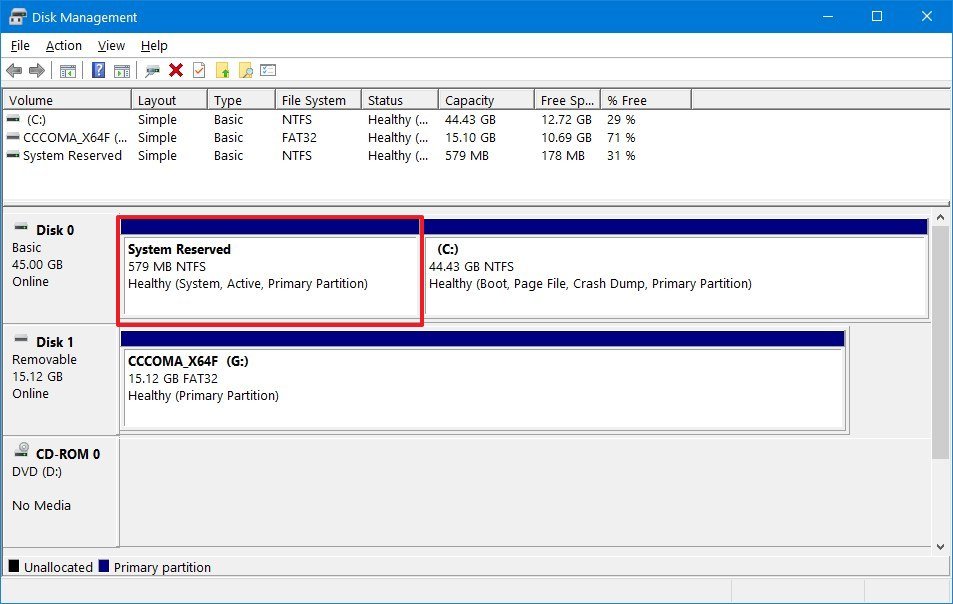The image size is (953, 604).
Task: Click the 29 % free cell
Action: (621, 120)
